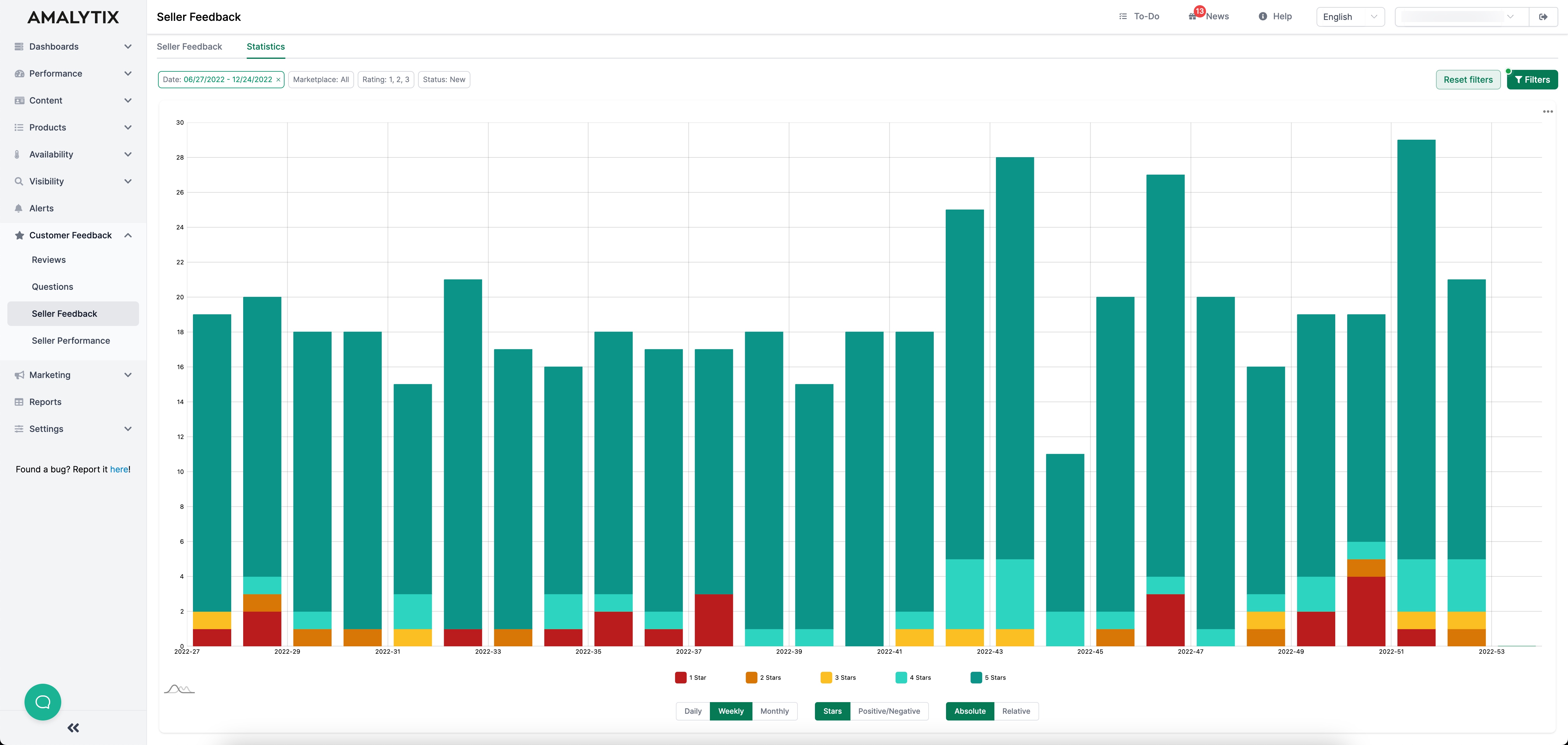Screen dimensions: 1568x745
Task: Click the Dashboards sidebar icon
Action: tap(19, 47)
